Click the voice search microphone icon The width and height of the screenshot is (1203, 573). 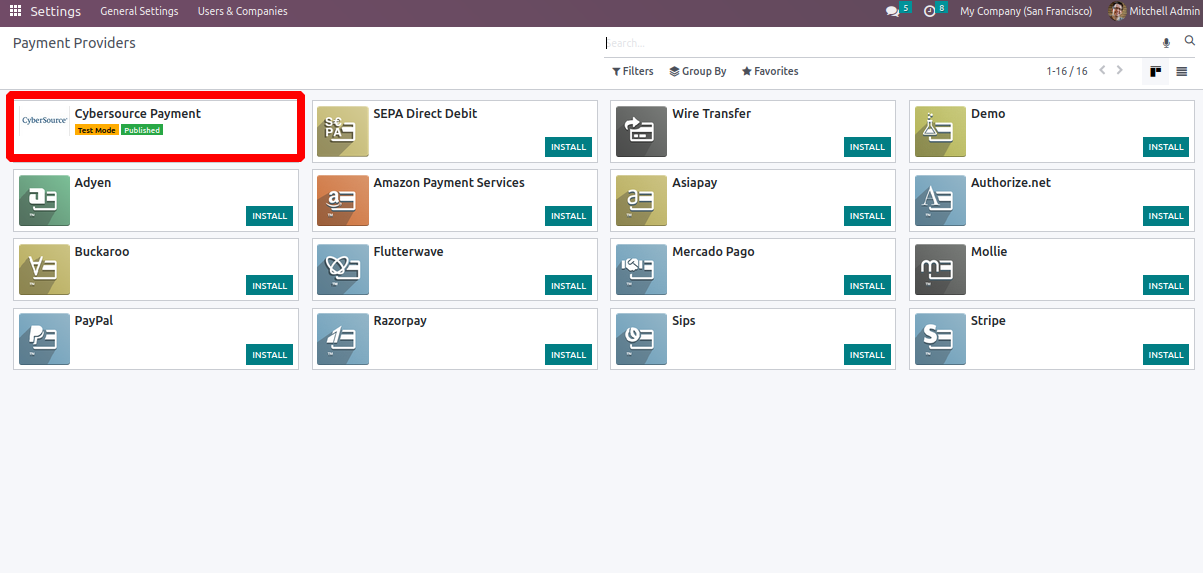pos(1166,43)
